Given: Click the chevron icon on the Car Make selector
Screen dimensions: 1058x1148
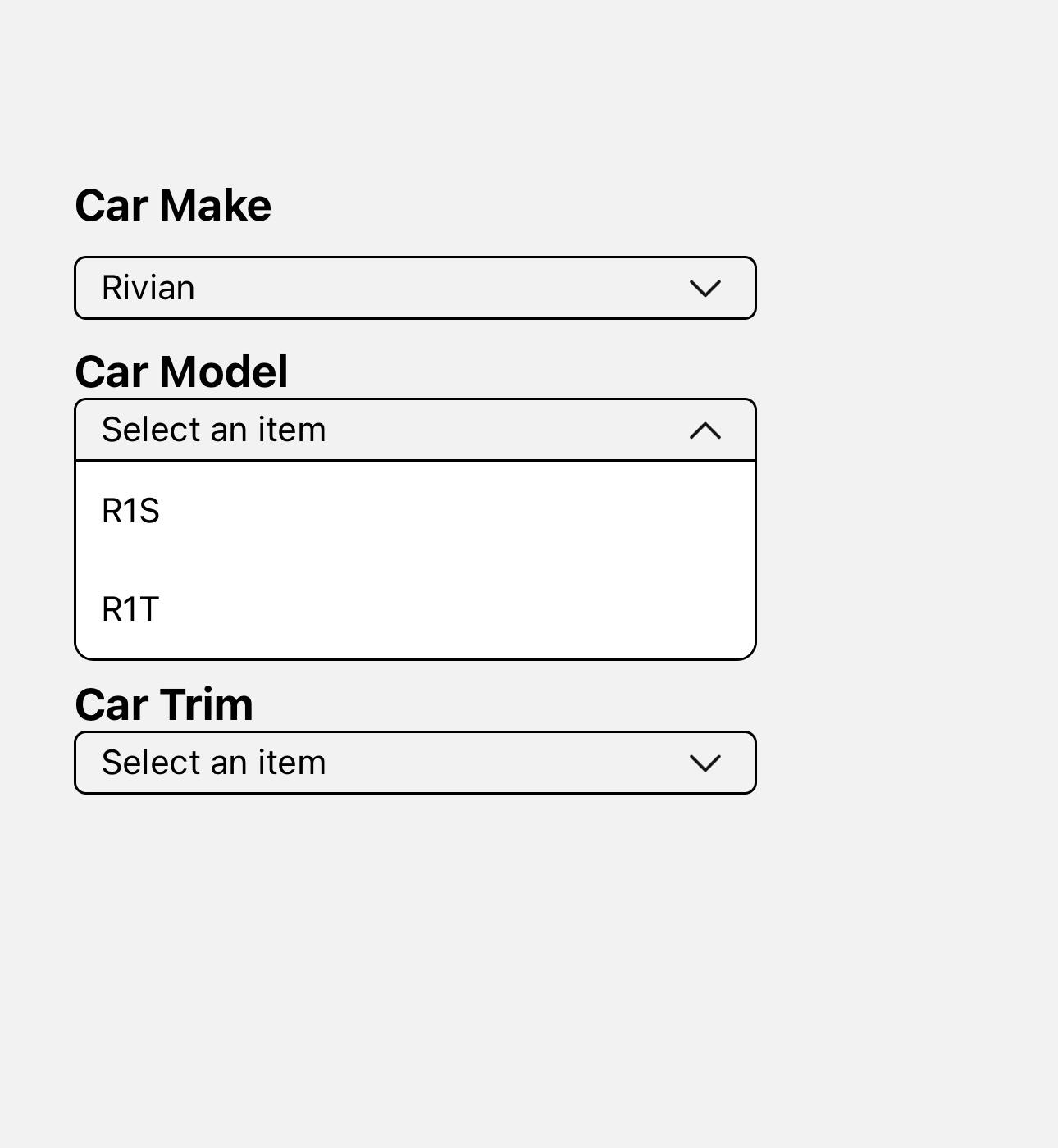Looking at the screenshot, I should pyautogui.click(x=705, y=287).
